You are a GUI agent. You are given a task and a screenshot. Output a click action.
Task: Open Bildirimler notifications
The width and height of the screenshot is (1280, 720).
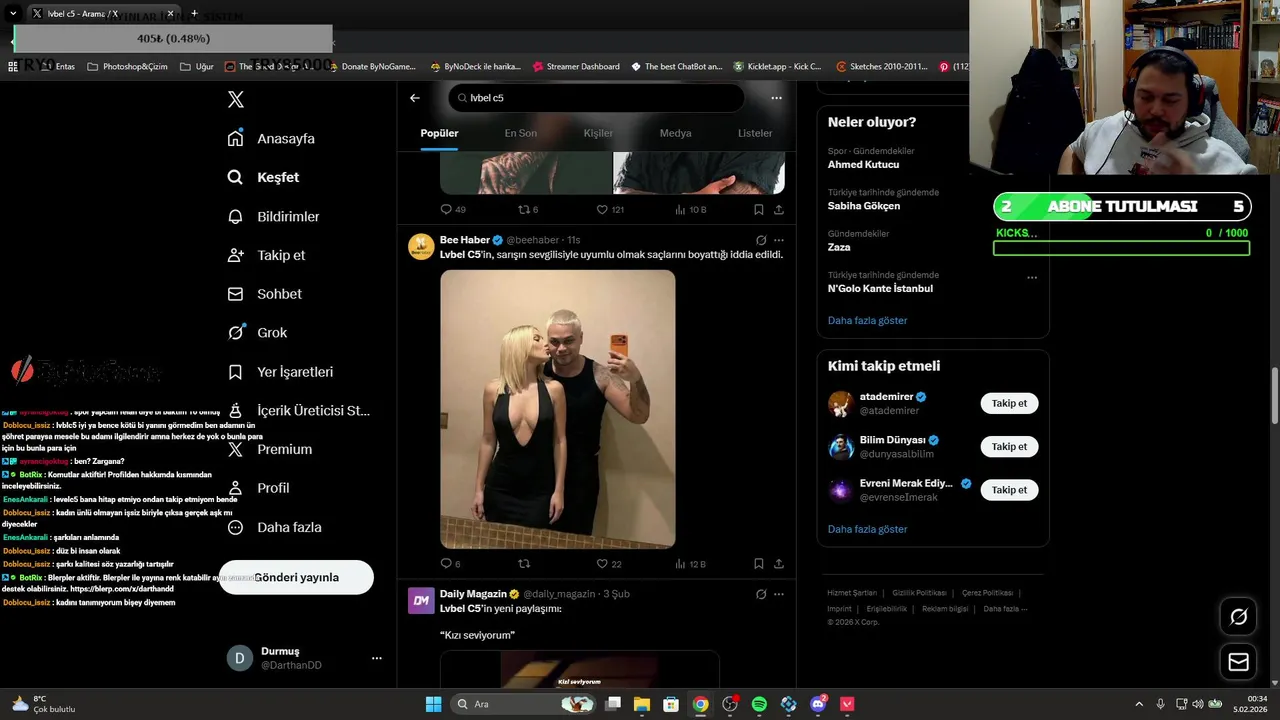273,216
